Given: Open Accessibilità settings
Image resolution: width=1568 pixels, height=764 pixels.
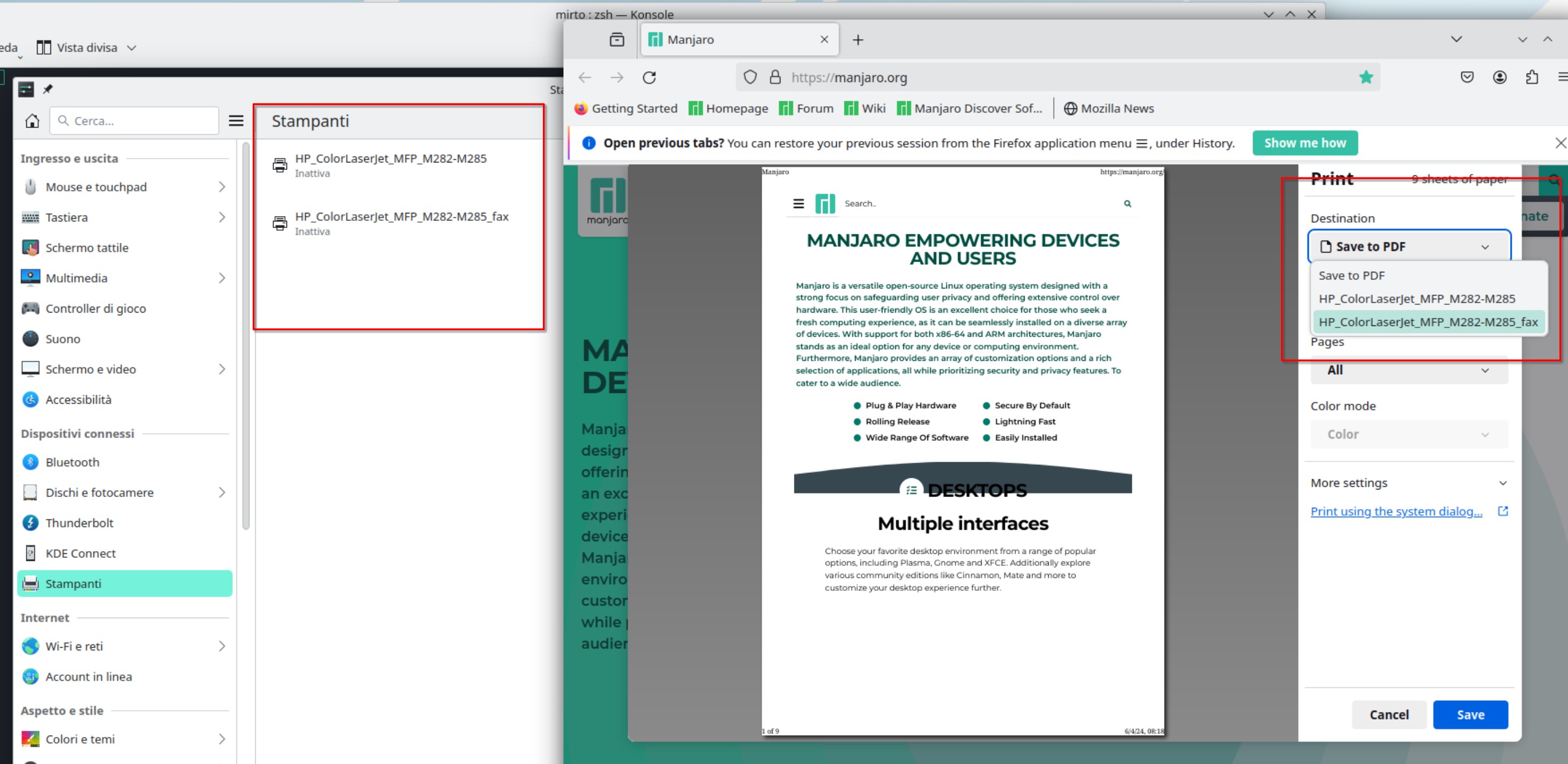Looking at the screenshot, I should (125, 399).
